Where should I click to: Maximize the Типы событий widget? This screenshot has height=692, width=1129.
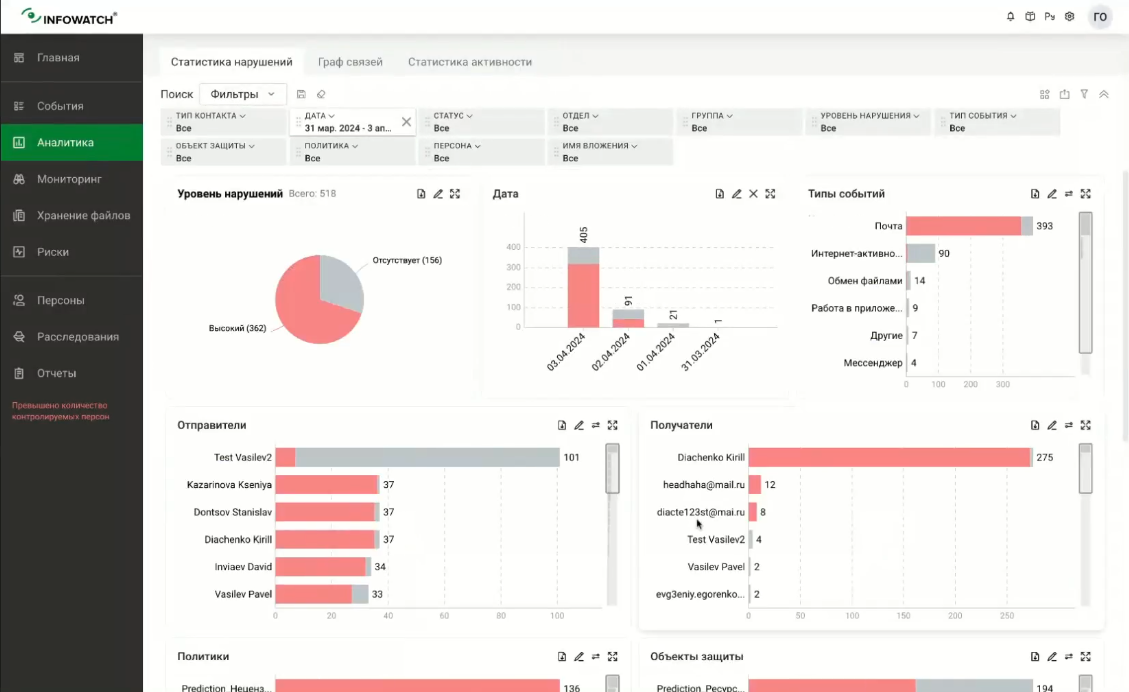click(x=1086, y=194)
